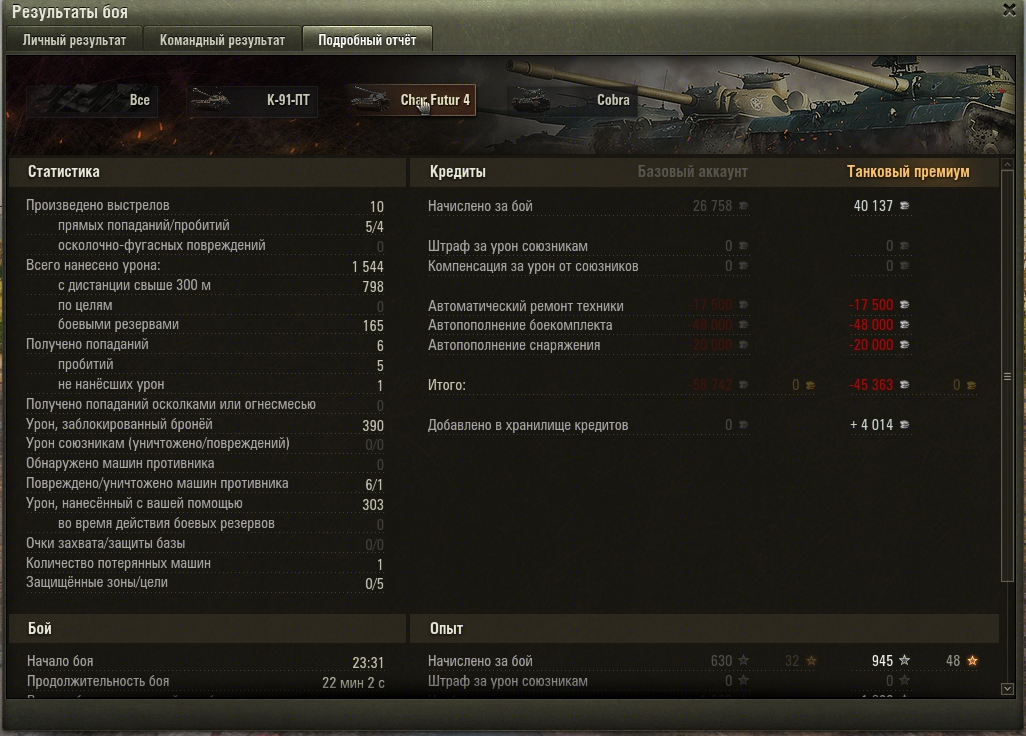Switch to the Личный результат tab
This screenshot has width=1026, height=736.
(74, 40)
